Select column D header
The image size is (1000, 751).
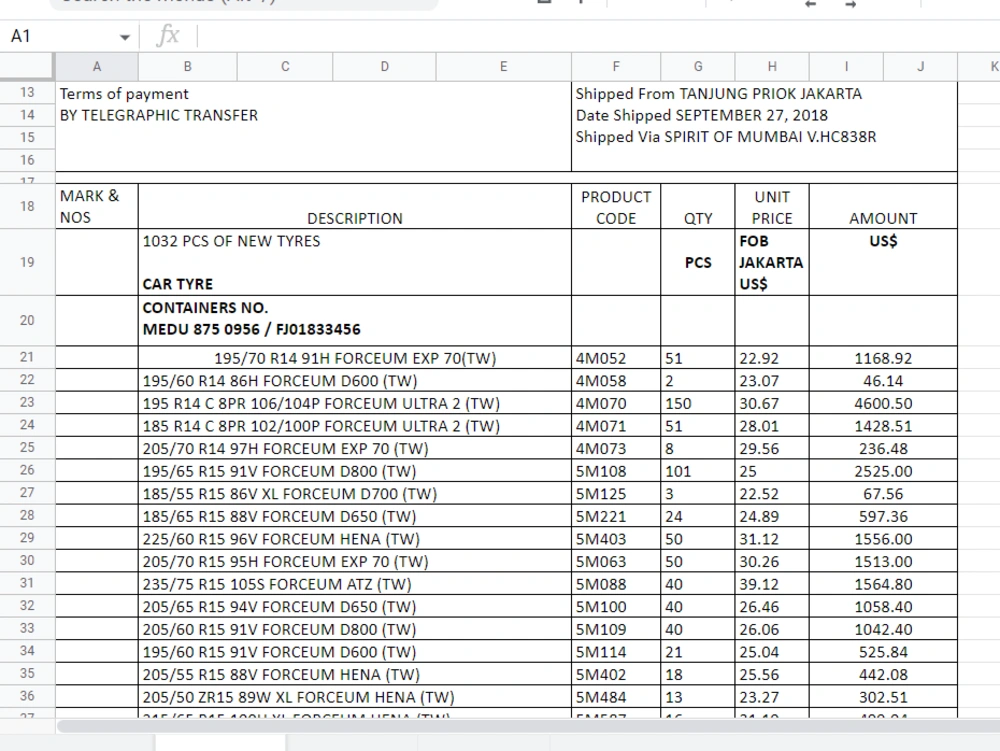pos(385,66)
